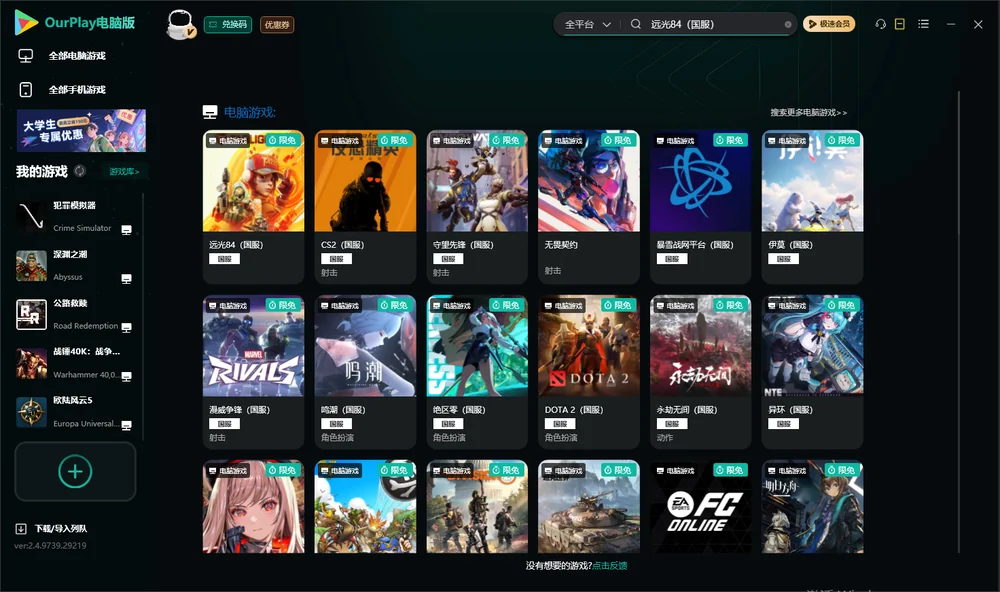Open the 绝区零 (国服) game card
This screenshot has height=592, width=1000.
tap(477, 372)
